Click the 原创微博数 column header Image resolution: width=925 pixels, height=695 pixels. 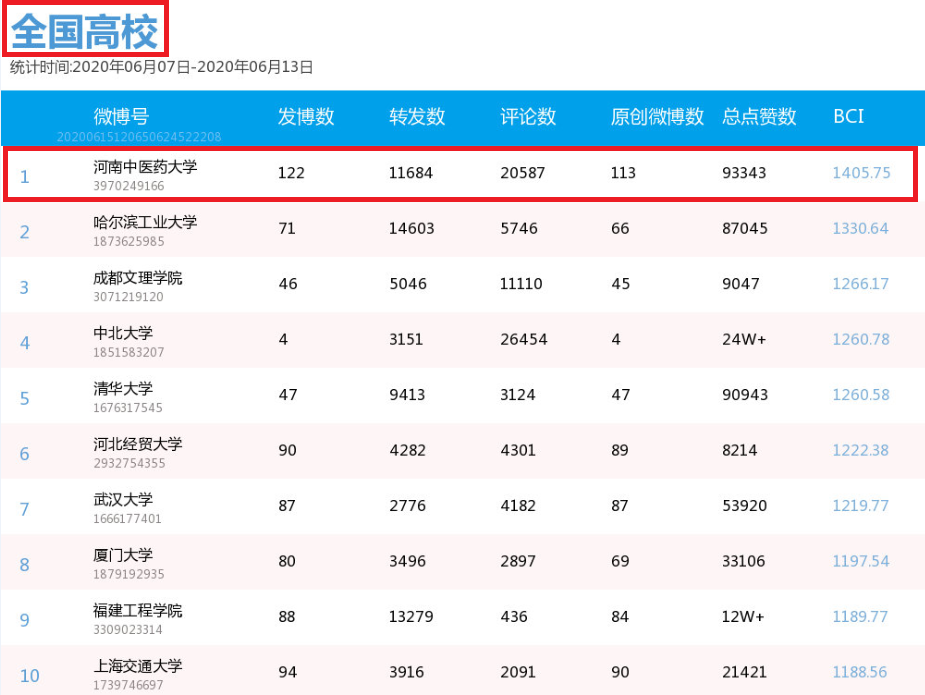pos(657,116)
